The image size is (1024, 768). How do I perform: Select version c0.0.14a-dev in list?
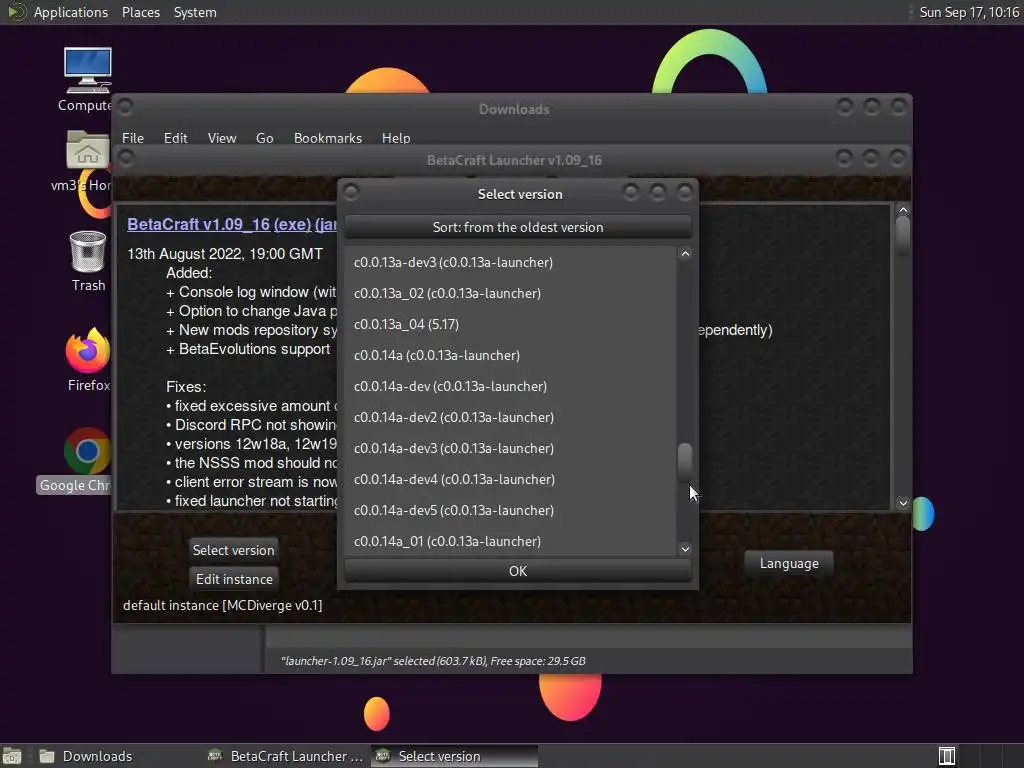(x=511, y=386)
